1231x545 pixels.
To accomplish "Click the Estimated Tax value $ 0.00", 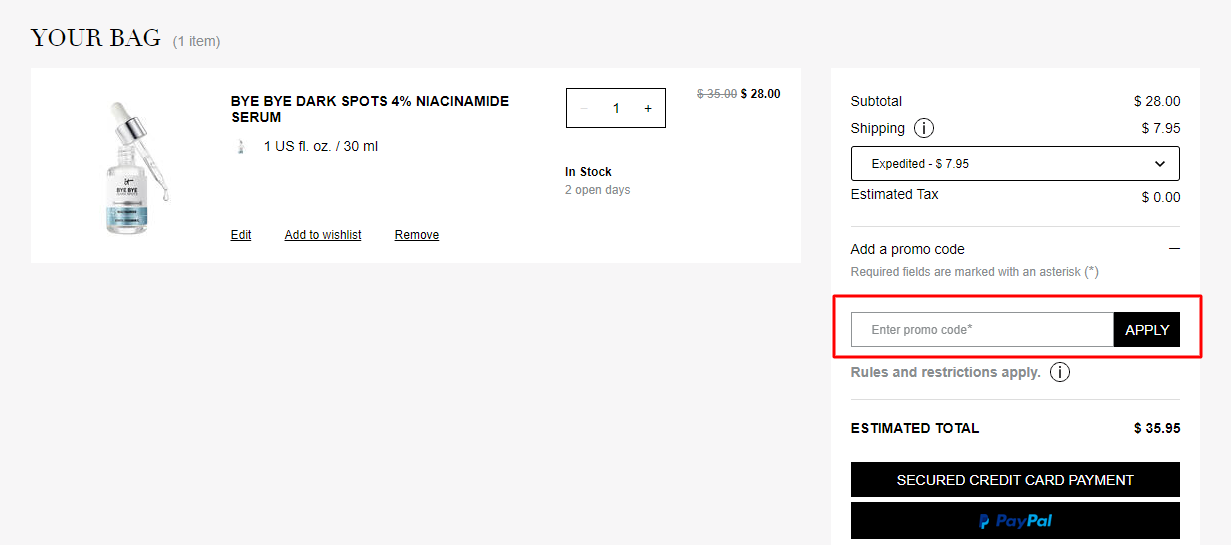I will point(1161,197).
